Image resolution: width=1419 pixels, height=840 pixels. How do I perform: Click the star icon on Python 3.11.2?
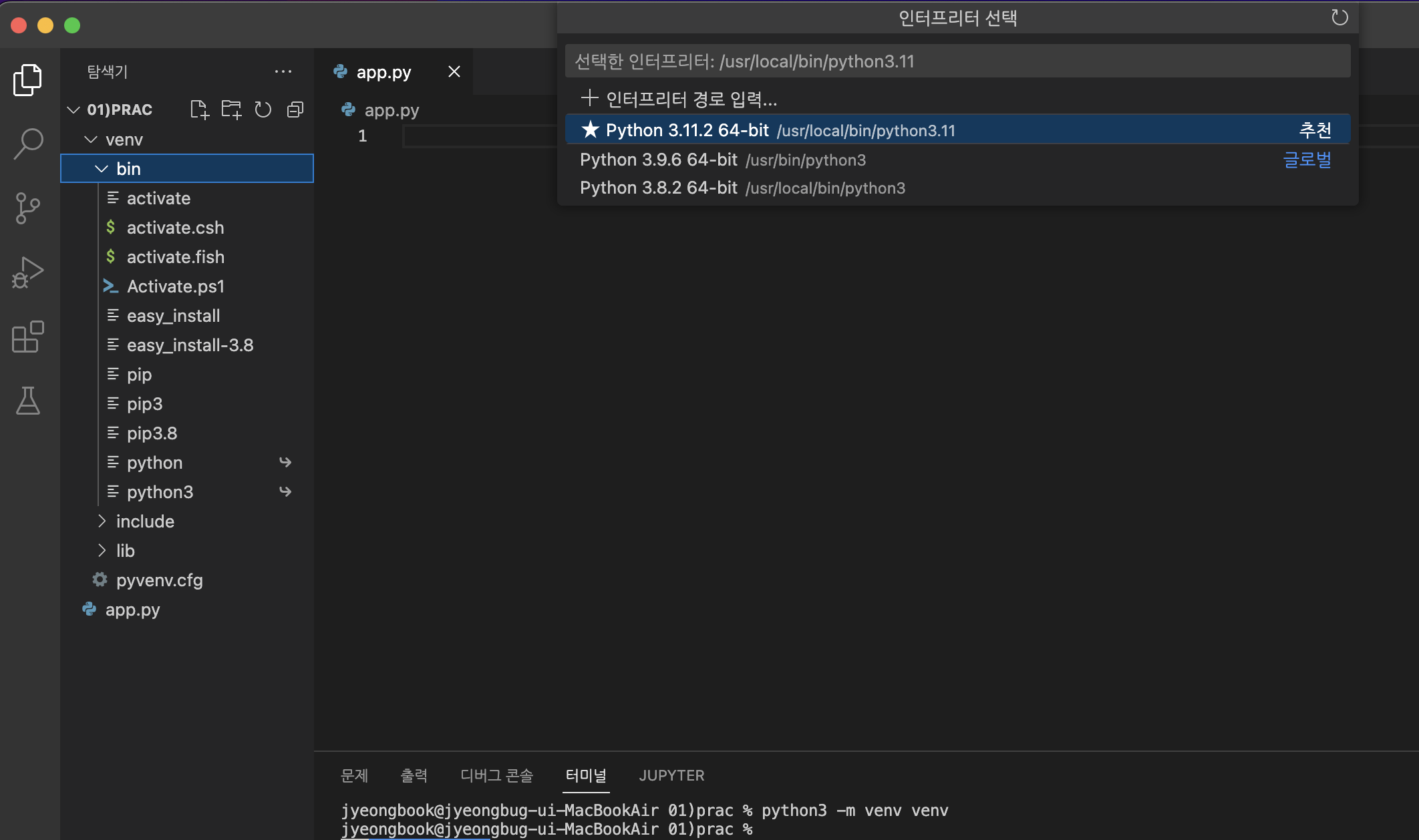click(590, 130)
